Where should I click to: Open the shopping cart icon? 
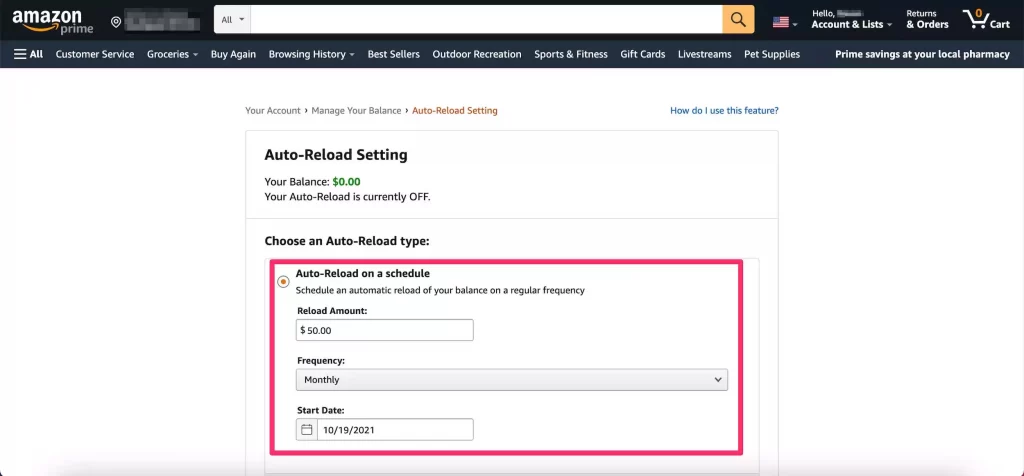(x=985, y=20)
